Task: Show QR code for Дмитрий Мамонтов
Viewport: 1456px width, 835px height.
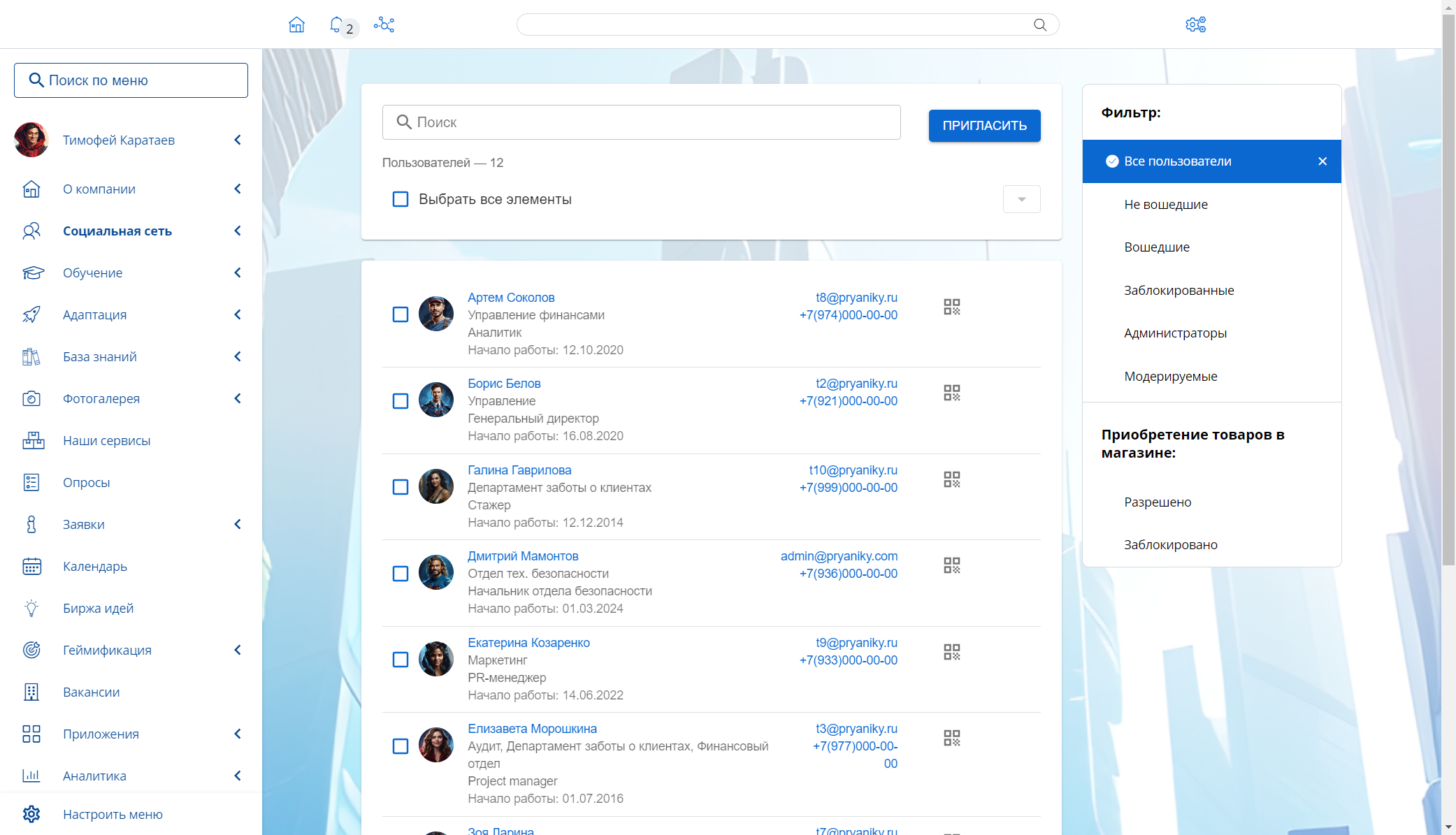Action: [951, 565]
